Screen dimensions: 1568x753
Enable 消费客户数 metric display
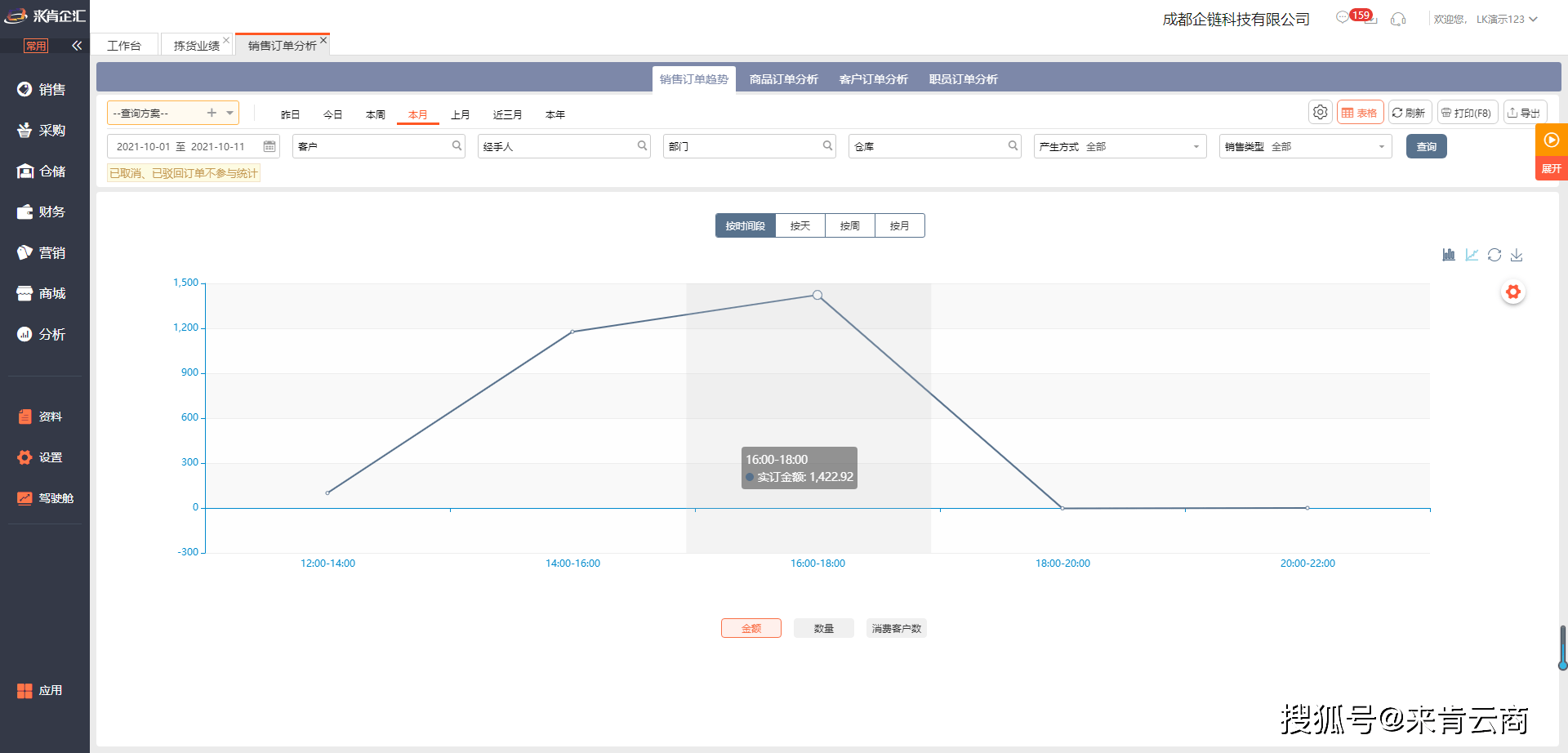[896, 627]
